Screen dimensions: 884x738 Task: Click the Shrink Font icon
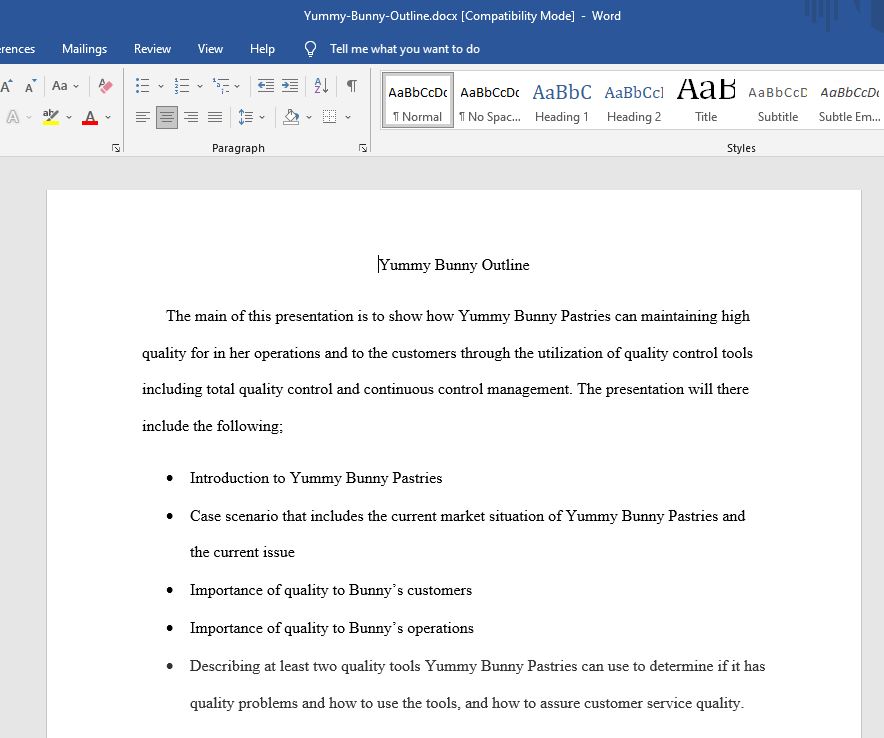click(30, 86)
